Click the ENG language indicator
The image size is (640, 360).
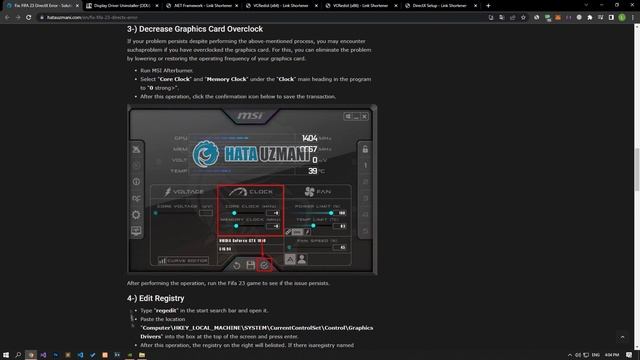tap(596, 355)
